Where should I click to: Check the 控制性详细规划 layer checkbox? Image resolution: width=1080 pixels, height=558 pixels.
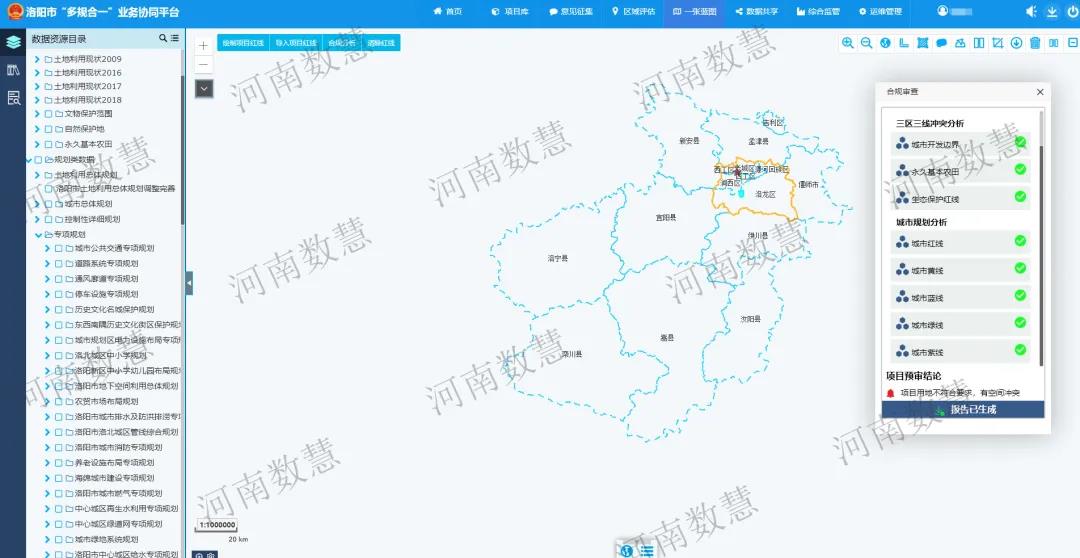point(48,219)
